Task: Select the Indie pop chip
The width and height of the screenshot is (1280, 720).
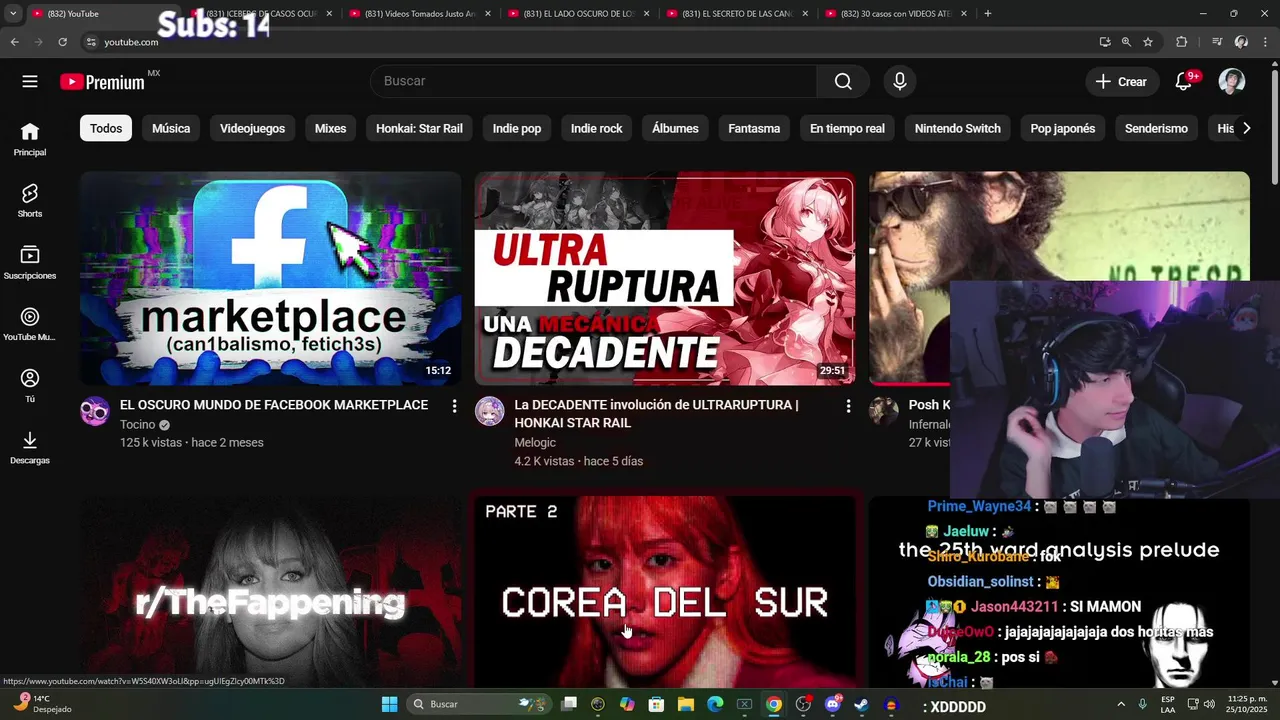Action: (x=517, y=128)
